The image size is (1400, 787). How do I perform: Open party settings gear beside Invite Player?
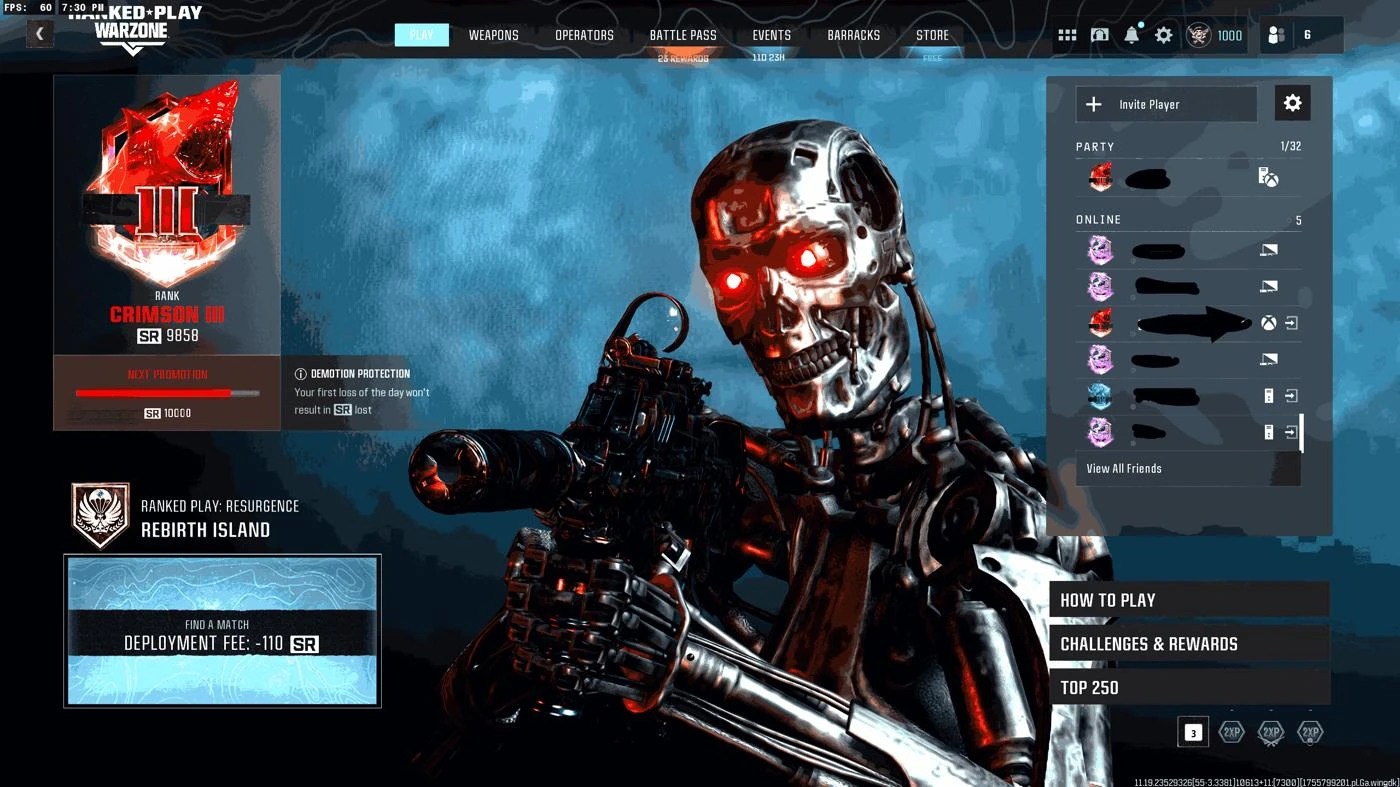click(x=1292, y=103)
